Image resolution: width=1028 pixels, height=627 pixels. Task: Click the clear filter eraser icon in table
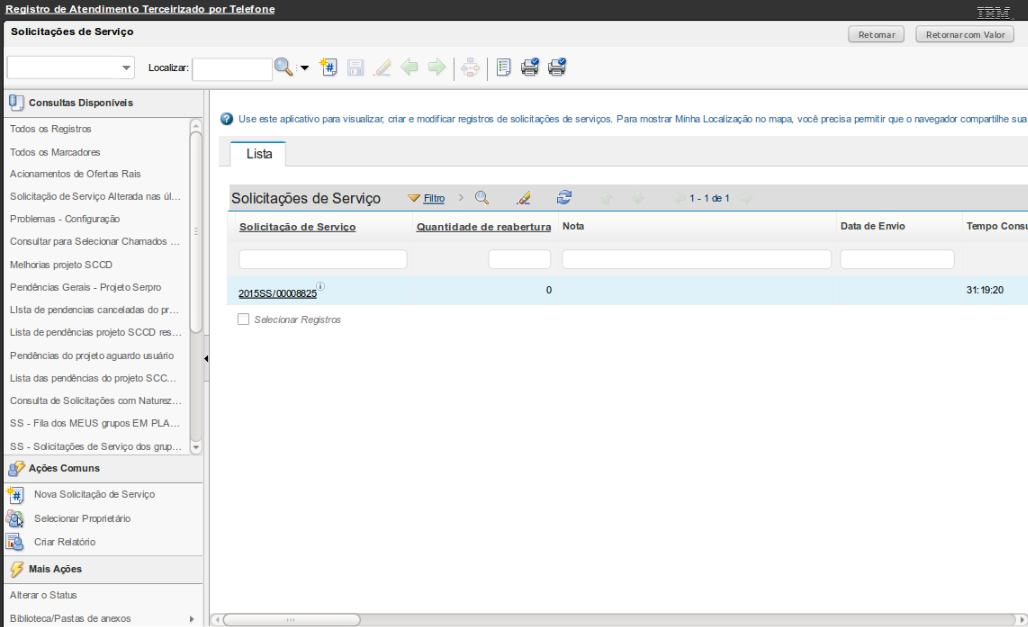coord(524,198)
